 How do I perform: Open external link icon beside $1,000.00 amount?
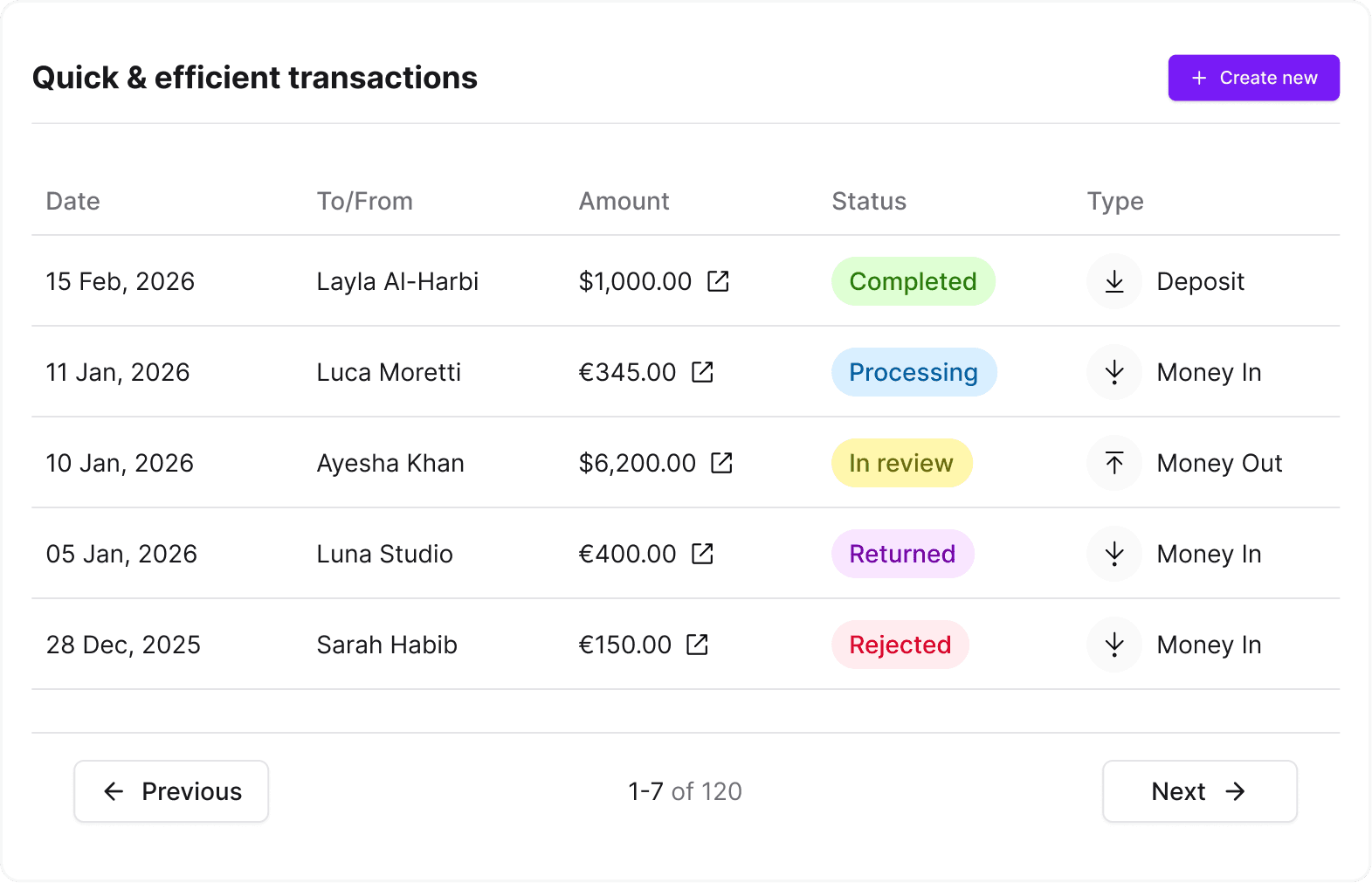point(718,281)
